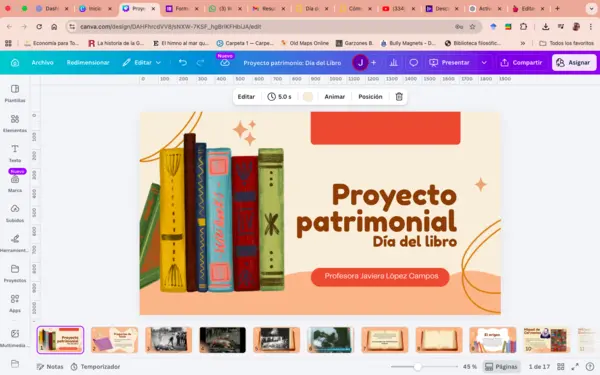Click the Asignar button
The height and width of the screenshot is (375, 600).
coord(574,62)
